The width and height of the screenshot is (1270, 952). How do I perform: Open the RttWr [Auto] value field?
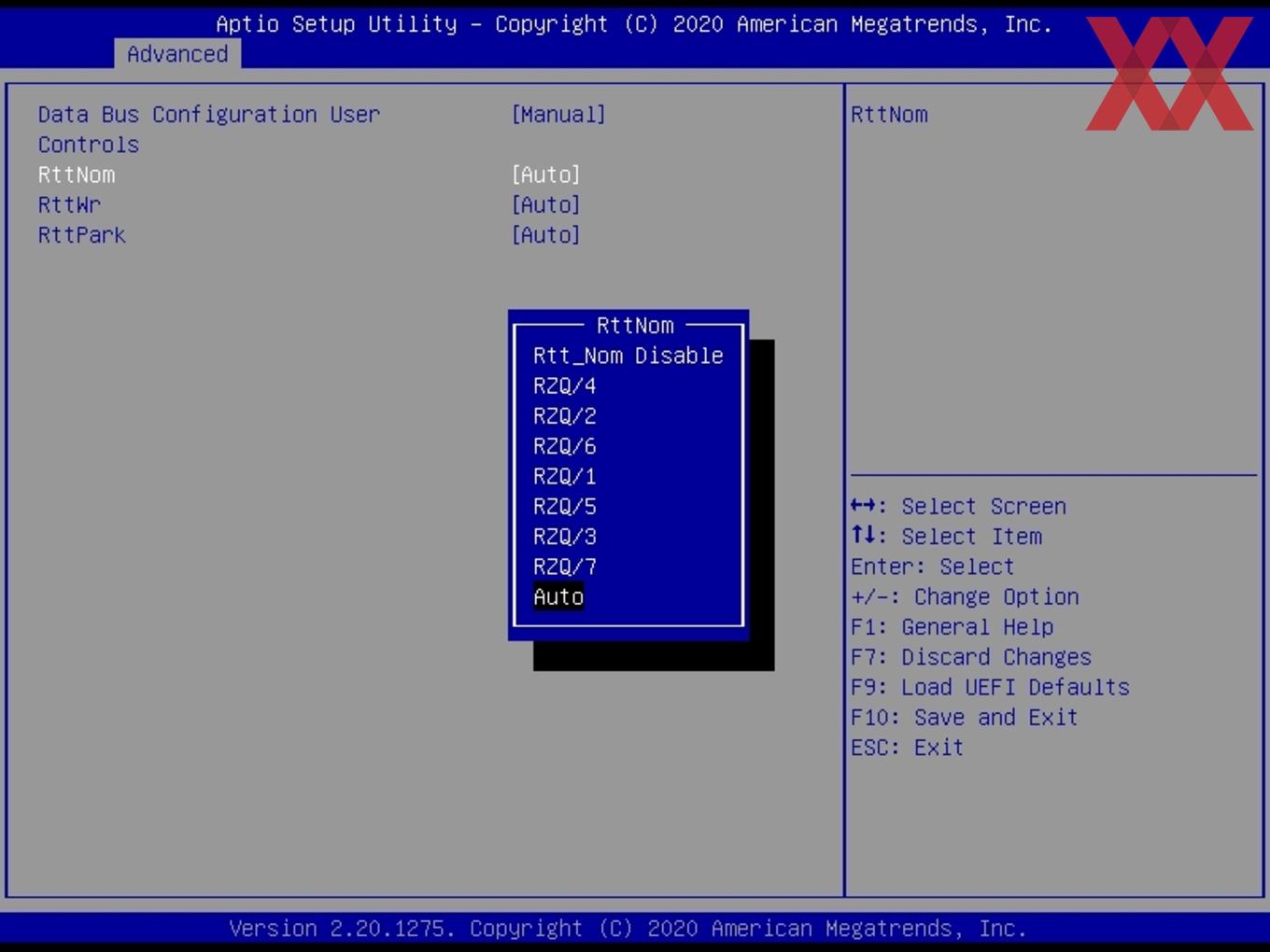(545, 204)
